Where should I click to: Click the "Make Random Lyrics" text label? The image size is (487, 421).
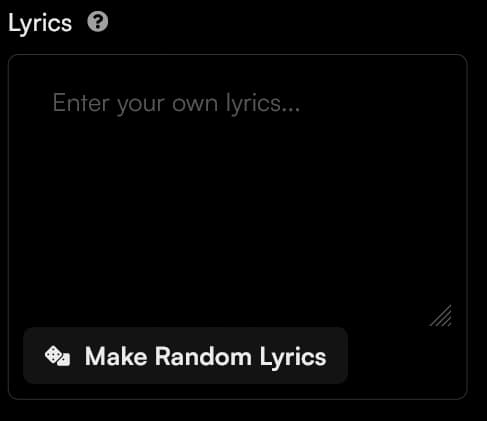click(x=205, y=357)
